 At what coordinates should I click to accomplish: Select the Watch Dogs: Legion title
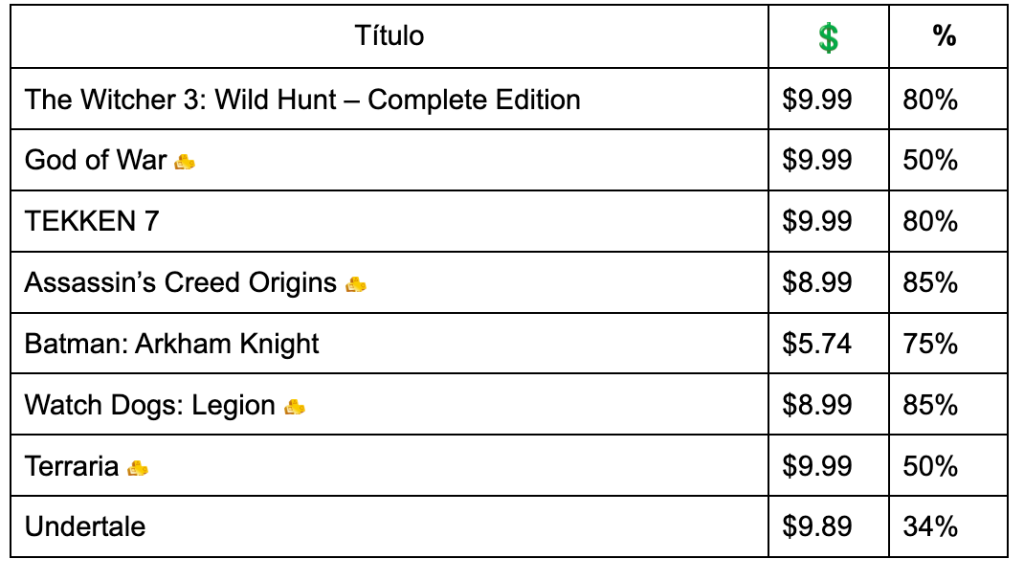tap(150, 405)
